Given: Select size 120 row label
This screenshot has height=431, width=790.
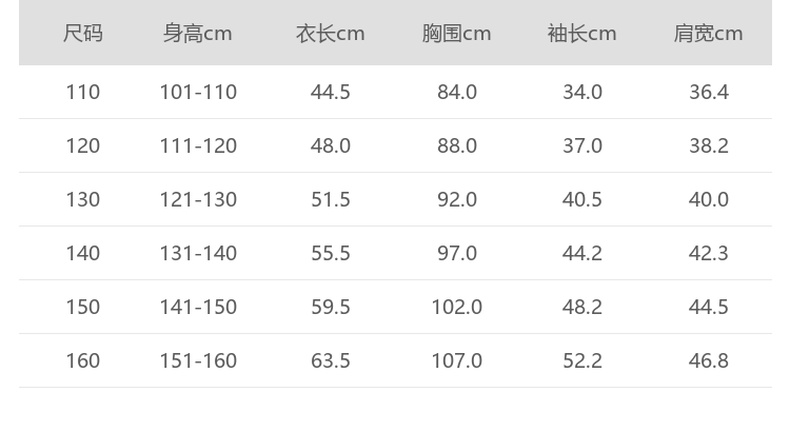Looking at the screenshot, I should point(83,146).
